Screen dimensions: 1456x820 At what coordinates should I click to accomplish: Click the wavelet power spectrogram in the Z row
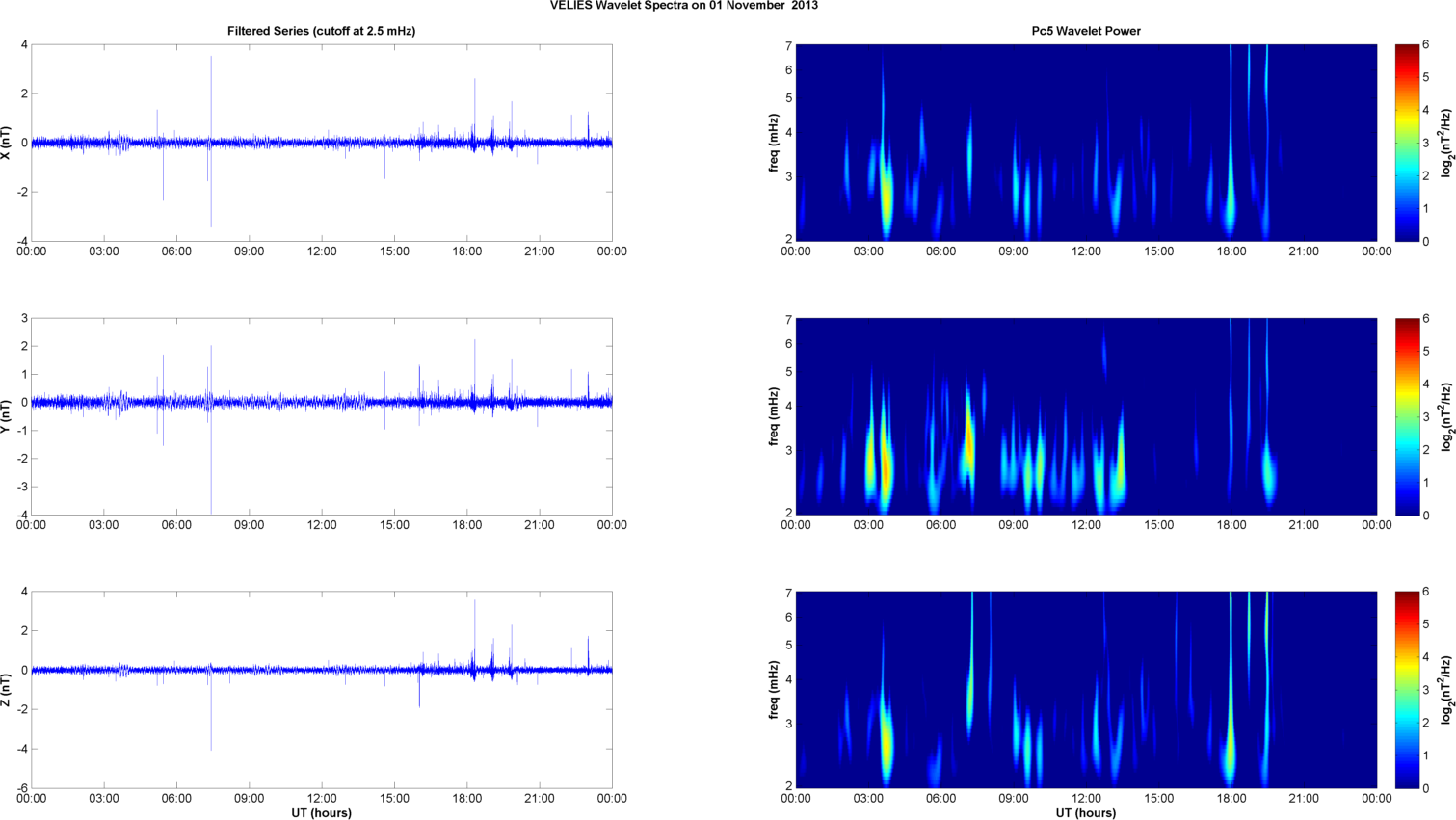[1086, 690]
